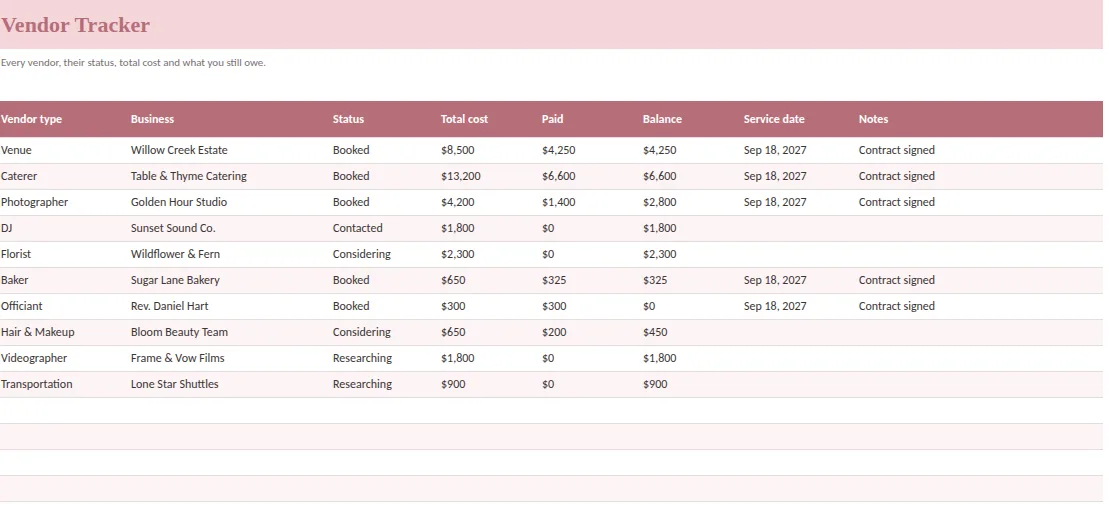Select the $1,400 paid cell
1109x505 pixels.
click(x=559, y=202)
